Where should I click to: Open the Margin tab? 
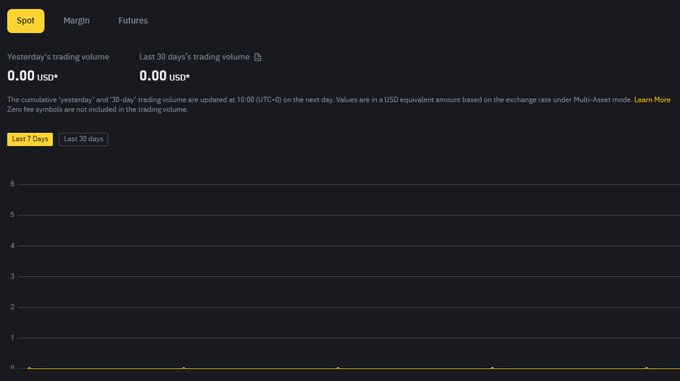pyautogui.click(x=76, y=21)
